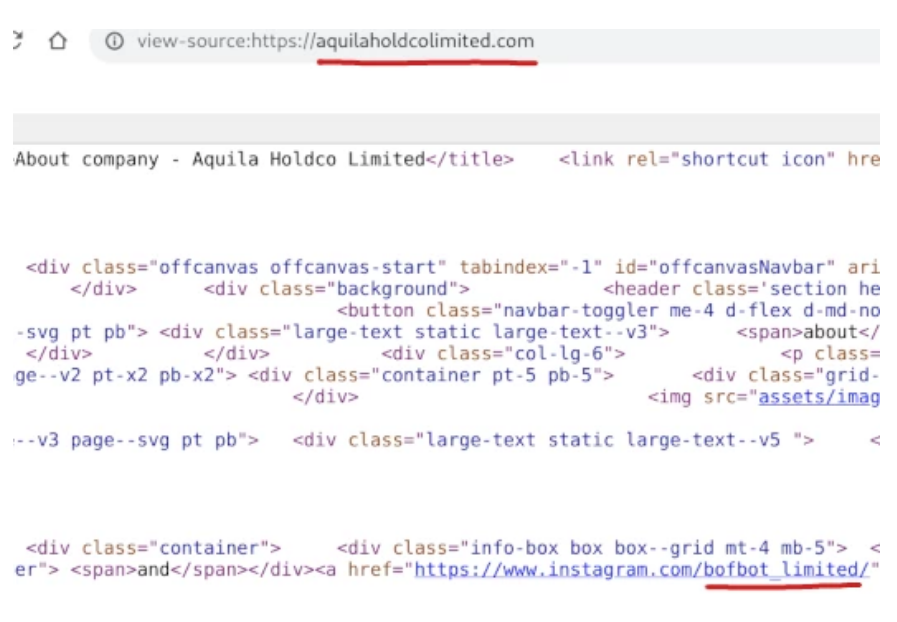Click 'info-box box box--grid mt-4 mb-5' class

tap(648, 548)
